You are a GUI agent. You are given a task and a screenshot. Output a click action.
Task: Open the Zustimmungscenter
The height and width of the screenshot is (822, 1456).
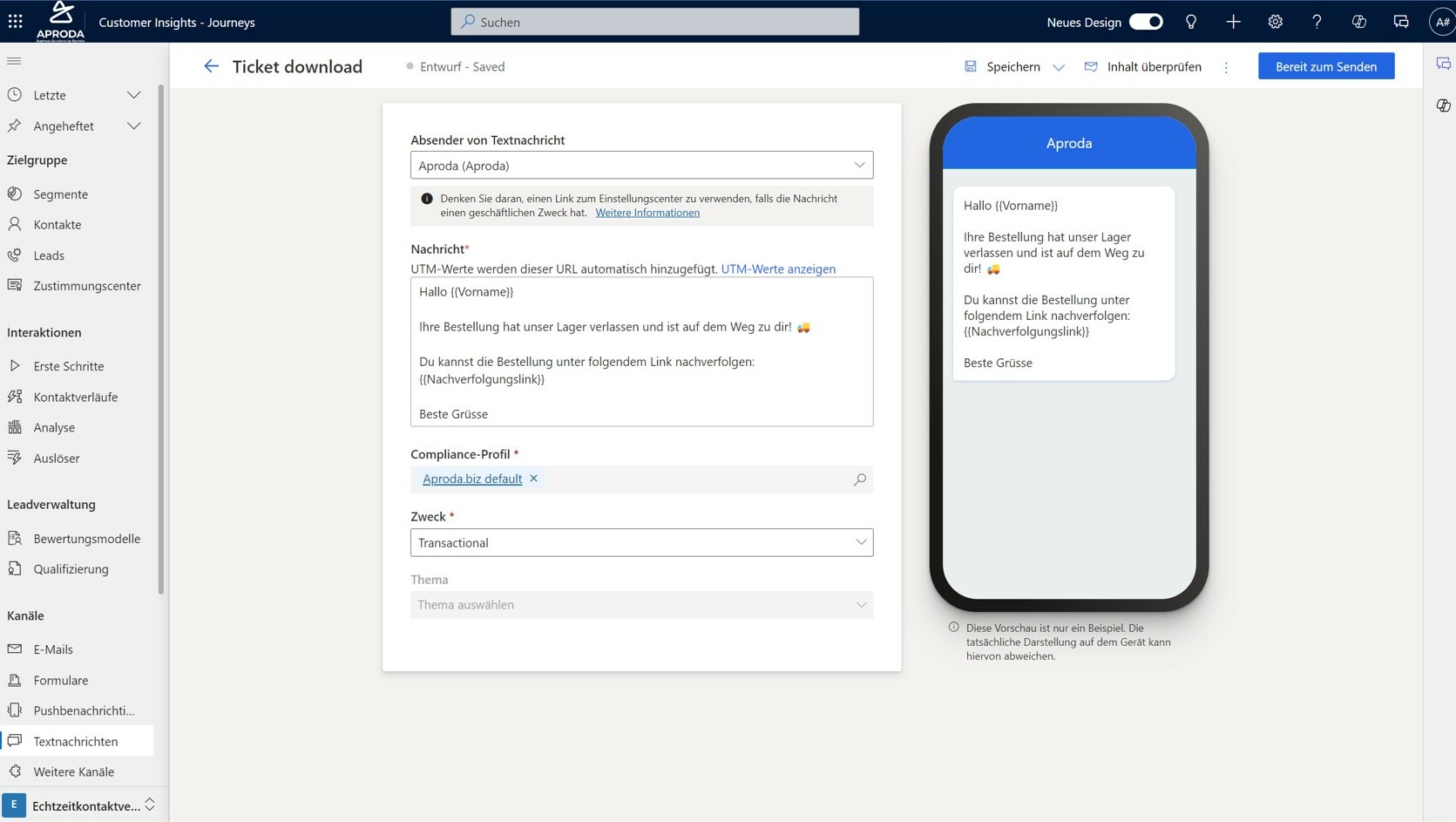tap(87, 285)
